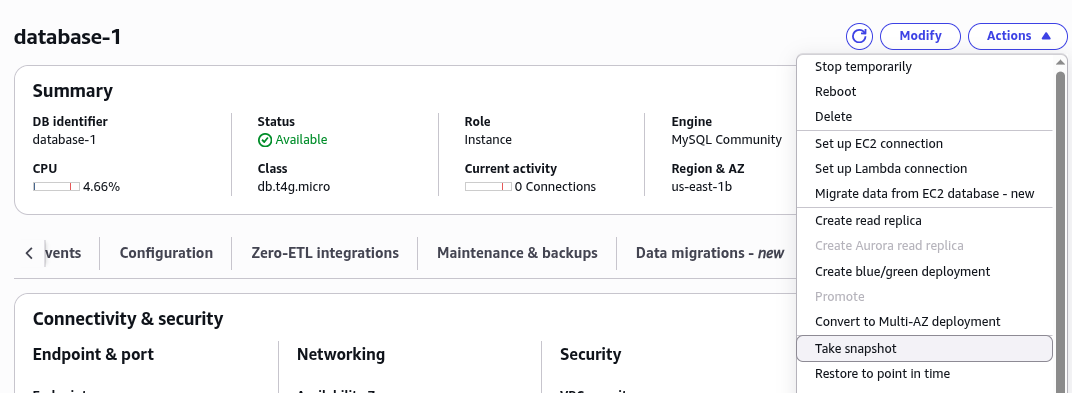Collapse the Actions dropdown
Screen dimensions: 1072x393
(x=1018, y=36)
